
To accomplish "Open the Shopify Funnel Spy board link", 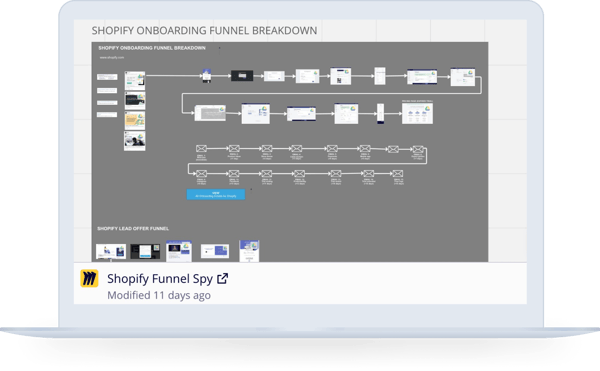I will 160,279.
